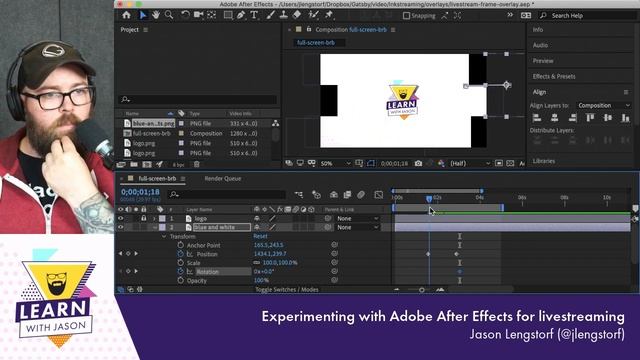Click Toggle Switches / Modes button
640x360 pixels.
(x=287, y=289)
